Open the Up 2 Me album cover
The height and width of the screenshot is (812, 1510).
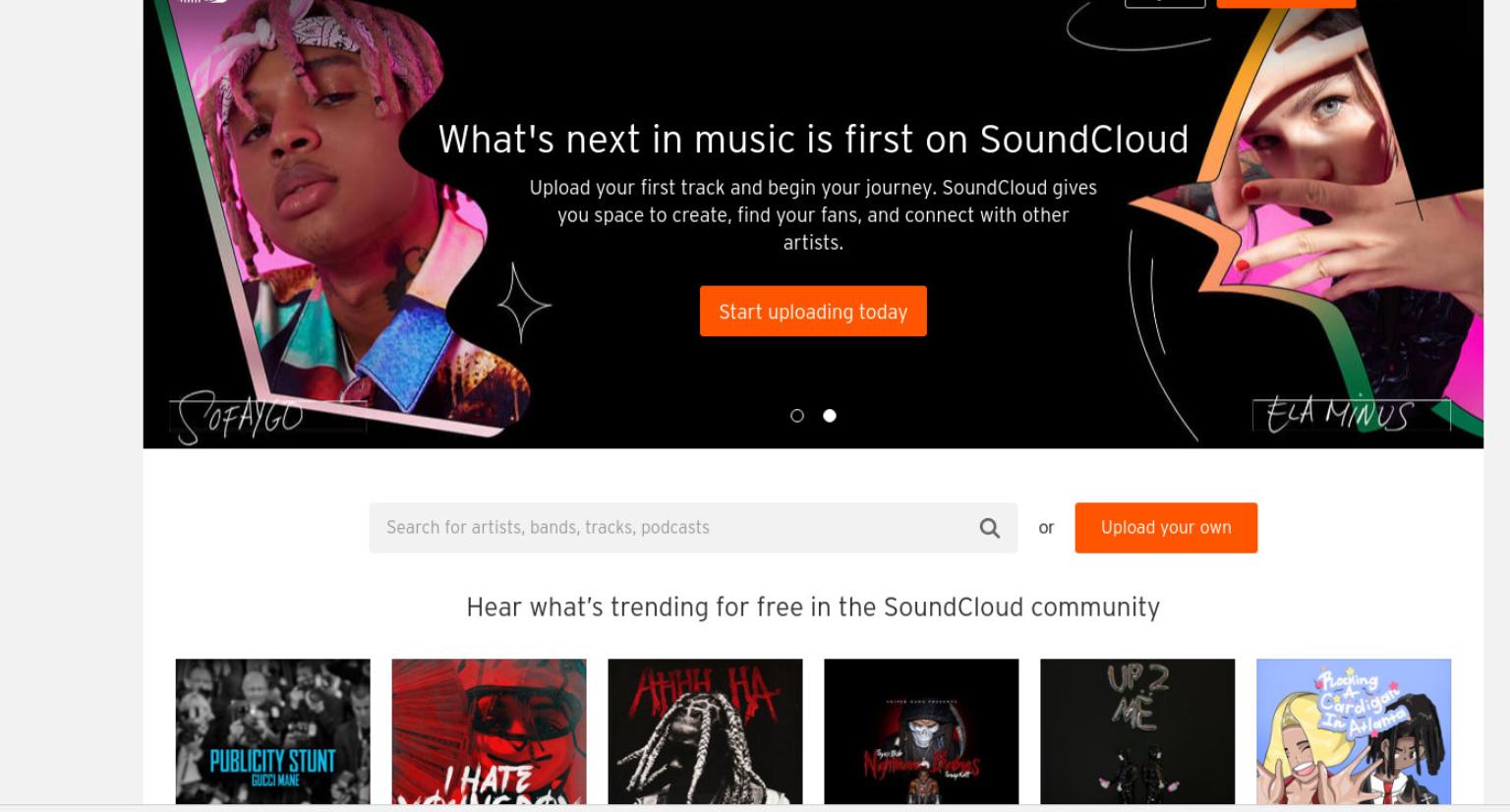click(x=1138, y=731)
